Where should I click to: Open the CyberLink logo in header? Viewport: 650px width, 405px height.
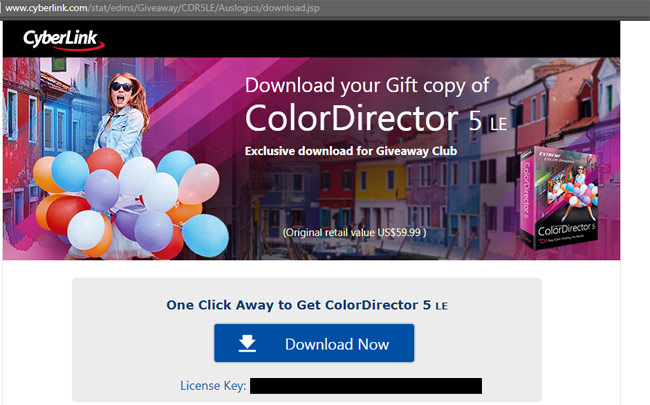[63, 40]
